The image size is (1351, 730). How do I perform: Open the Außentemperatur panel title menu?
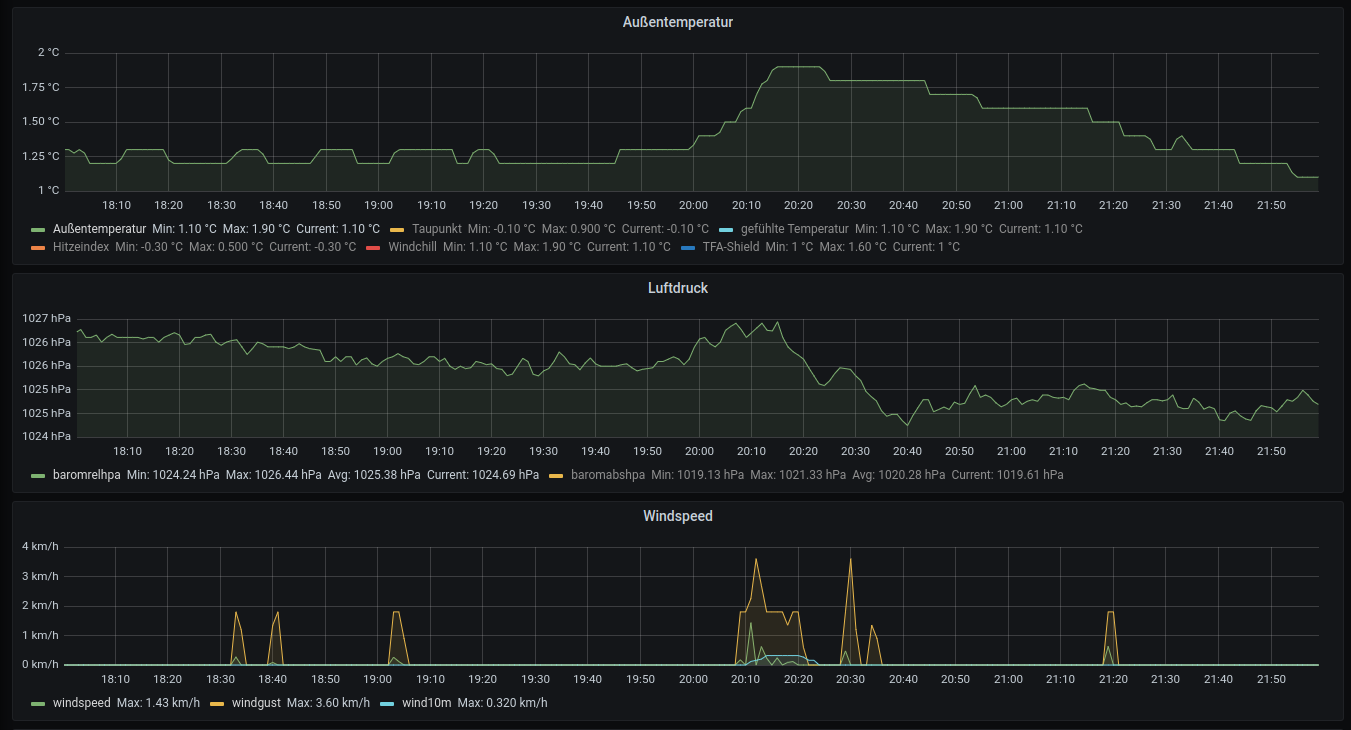click(x=678, y=22)
